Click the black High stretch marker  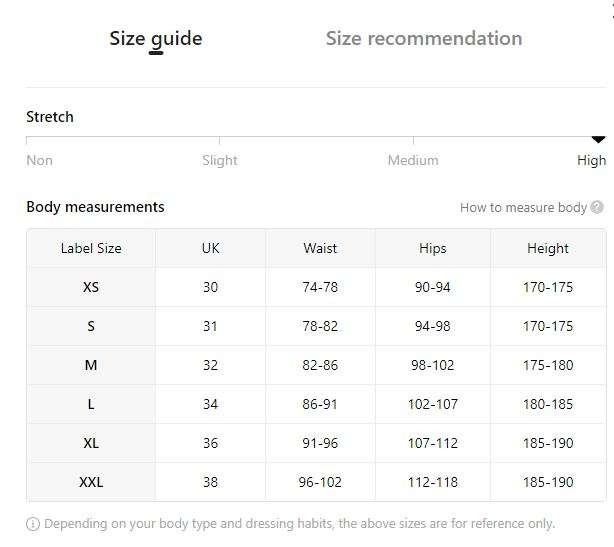tap(598, 139)
